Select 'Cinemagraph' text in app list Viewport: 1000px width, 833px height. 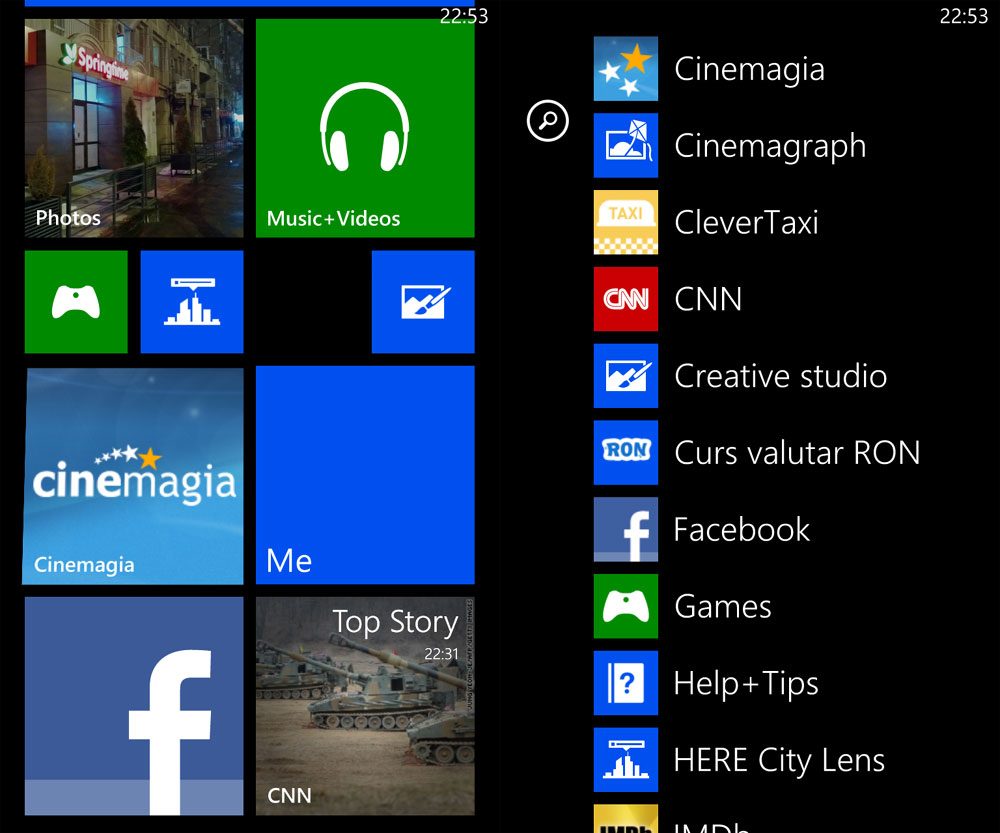770,147
